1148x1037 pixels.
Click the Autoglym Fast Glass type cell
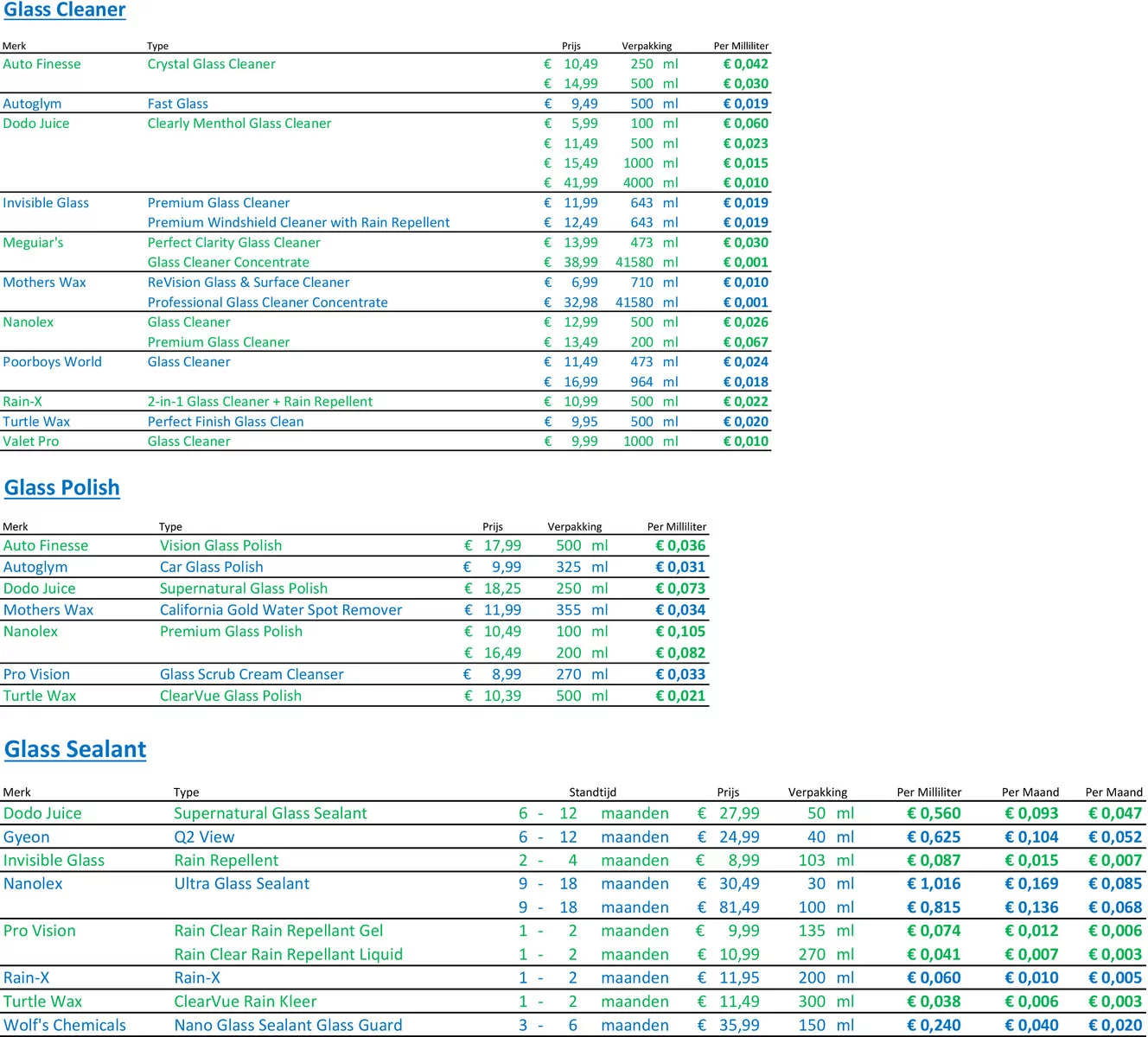click(178, 104)
